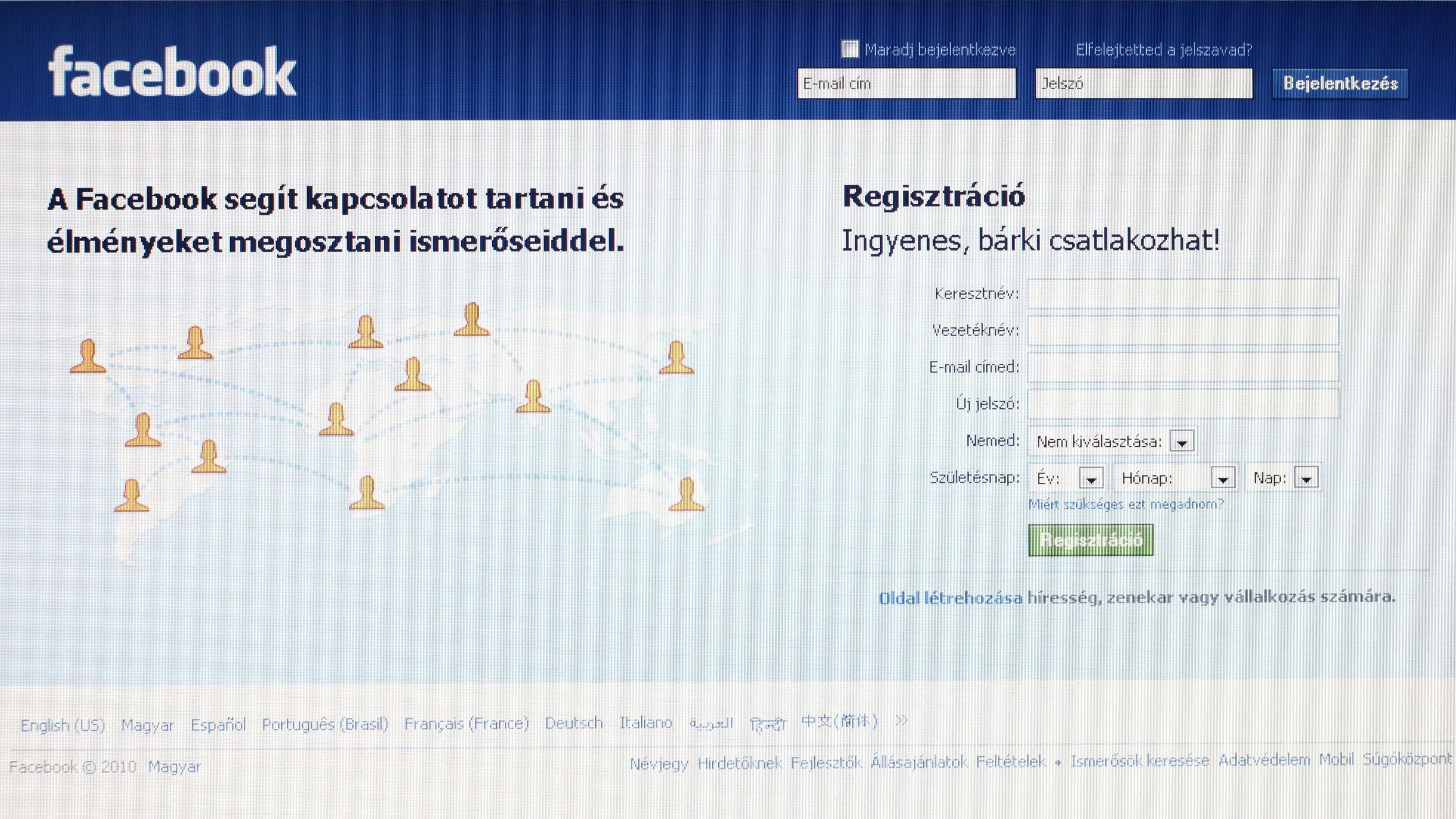
Task: Switch language to Chinese (简体)
Action: click(839, 721)
